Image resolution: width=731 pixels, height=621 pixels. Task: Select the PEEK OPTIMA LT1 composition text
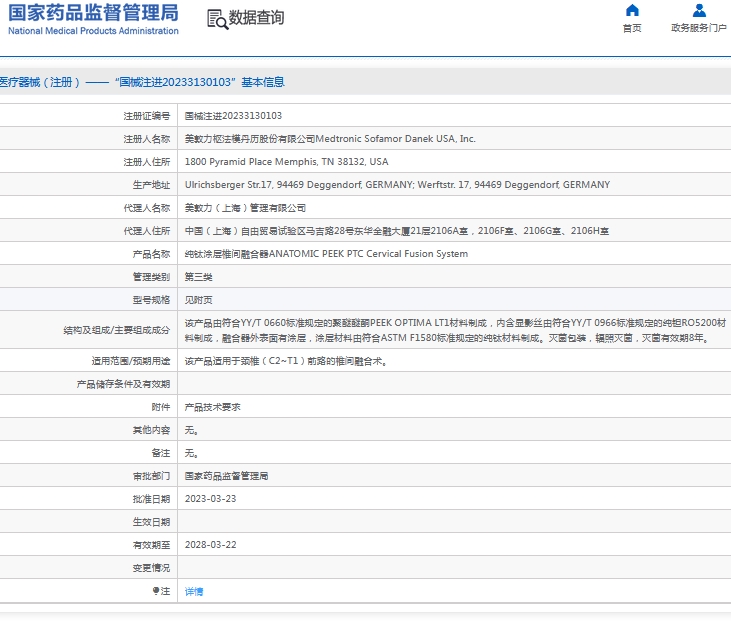(455, 330)
